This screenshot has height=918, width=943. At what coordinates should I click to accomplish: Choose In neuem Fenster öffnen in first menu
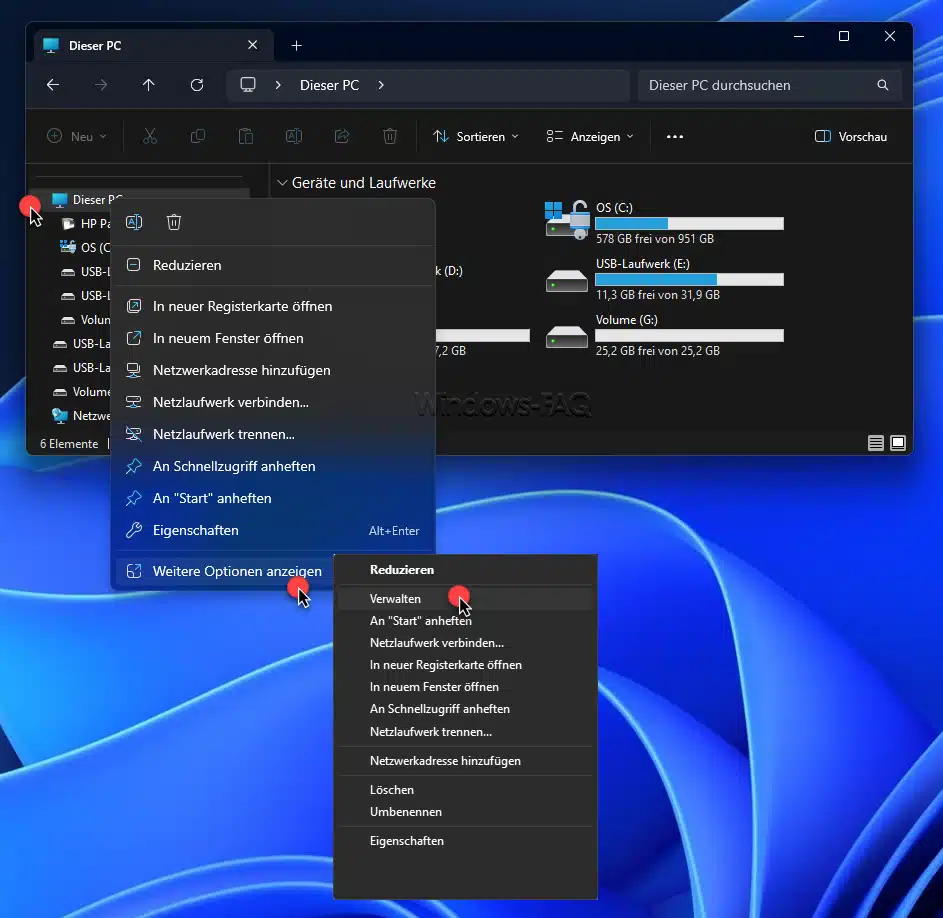point(274,338)
